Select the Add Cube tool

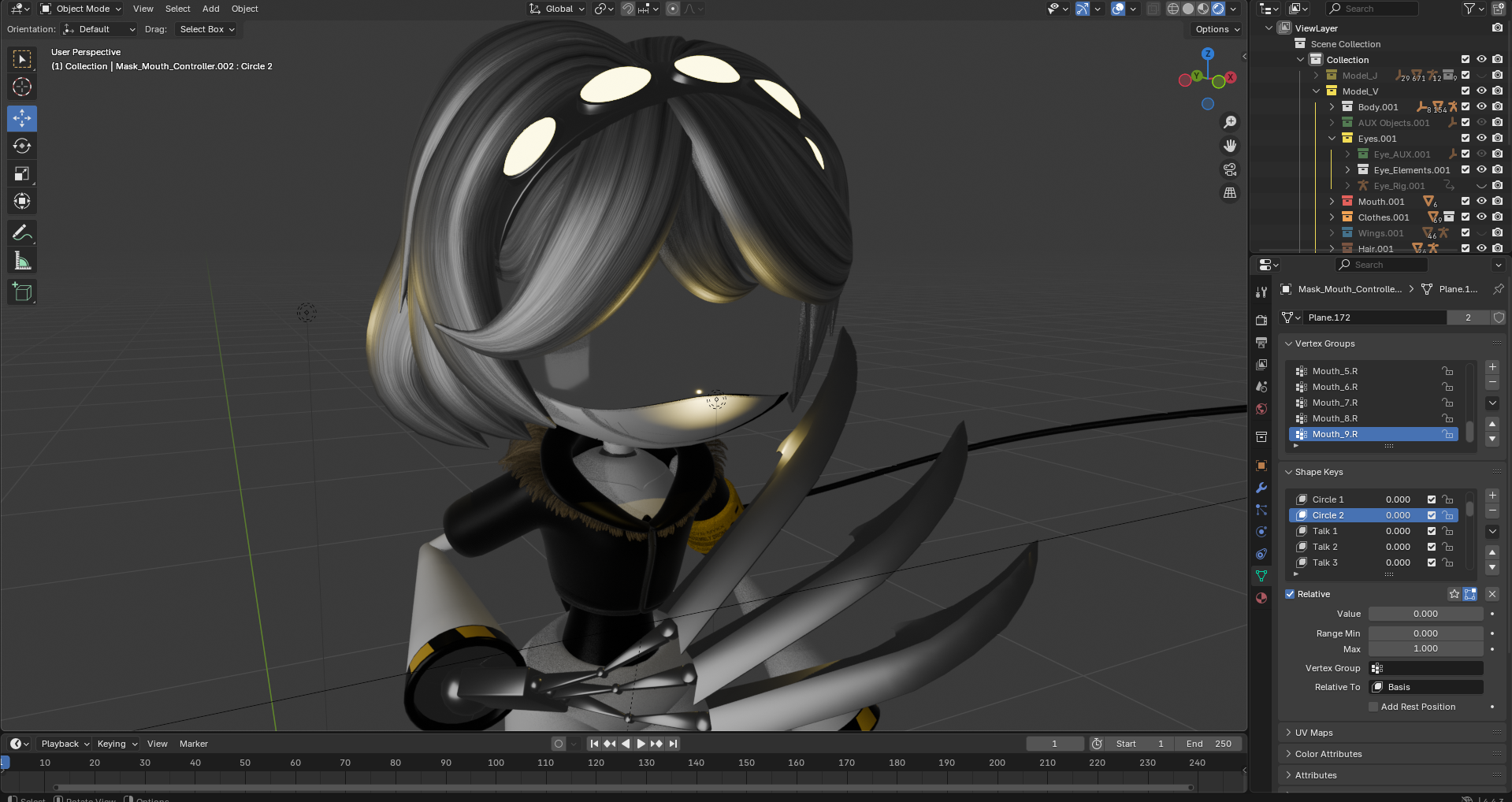[22, 291]
